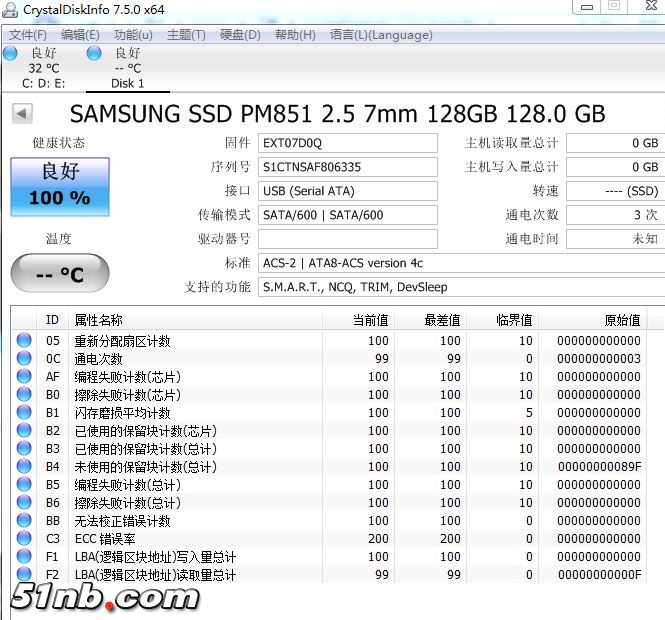Screen dimensions: 665x620
Task: Click the 当前值 column header
Action: tap(359, 320)
